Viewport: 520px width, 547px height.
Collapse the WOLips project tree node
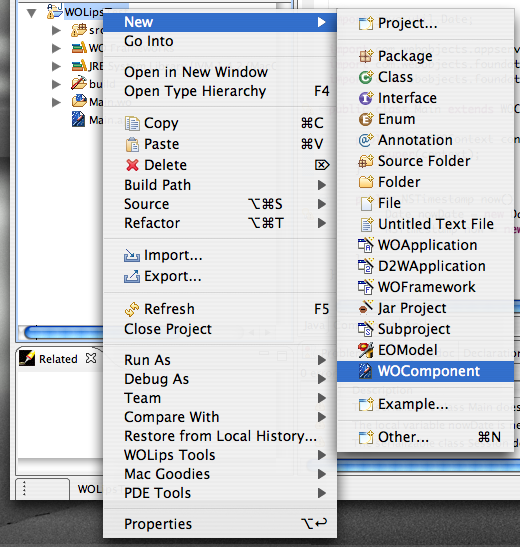point(32,13)
